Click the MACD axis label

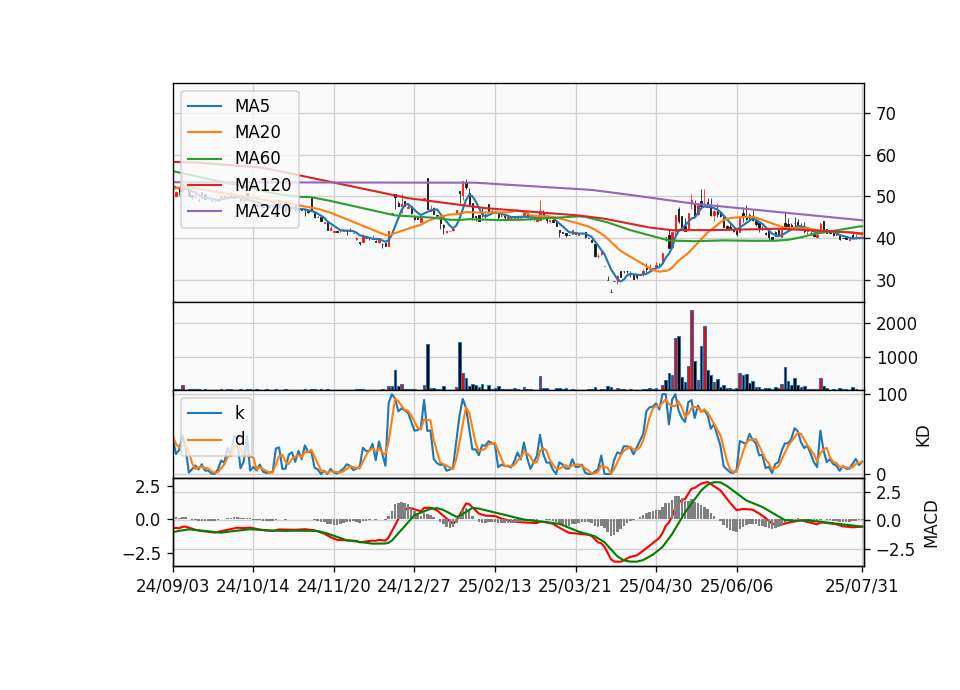(931, 524)
